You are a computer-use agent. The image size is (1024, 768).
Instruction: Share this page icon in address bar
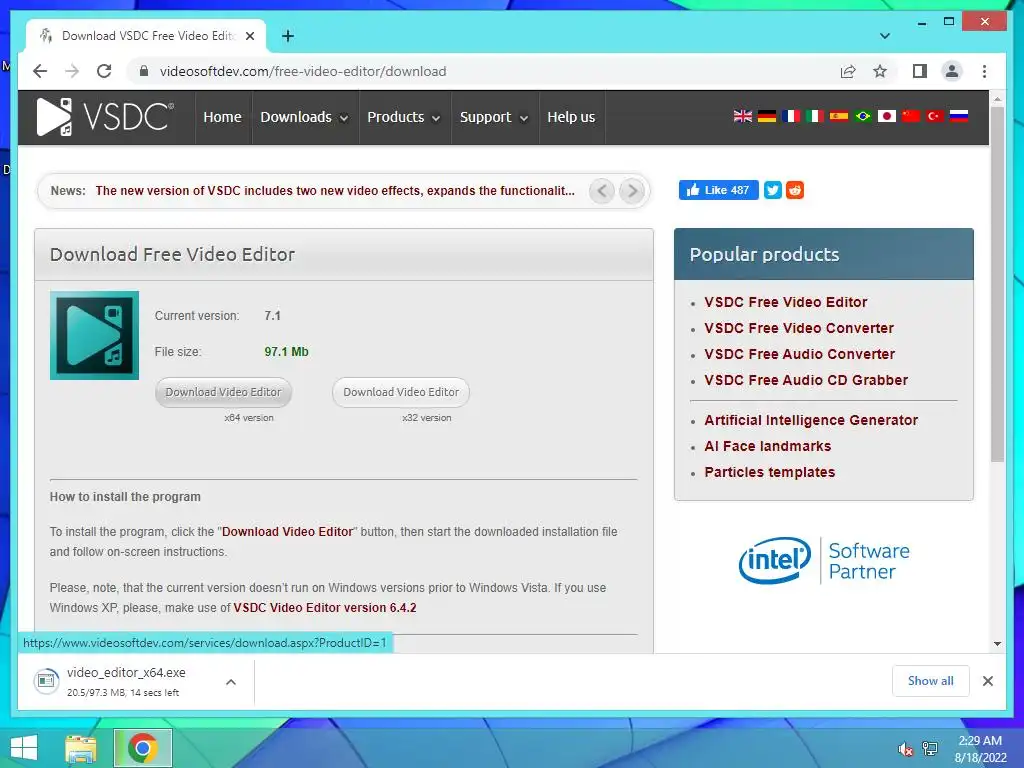tap(848, 71)
